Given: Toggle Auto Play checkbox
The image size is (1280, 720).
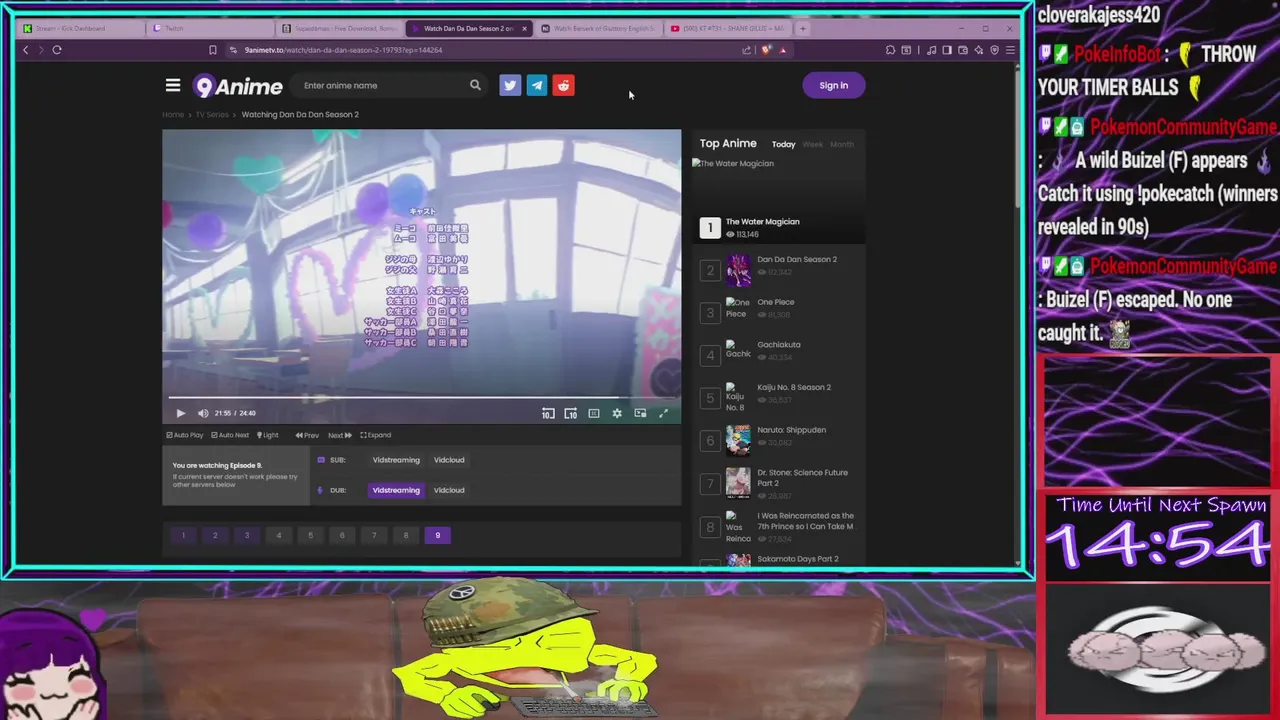Looking at the screenshot, I should 184,435.
